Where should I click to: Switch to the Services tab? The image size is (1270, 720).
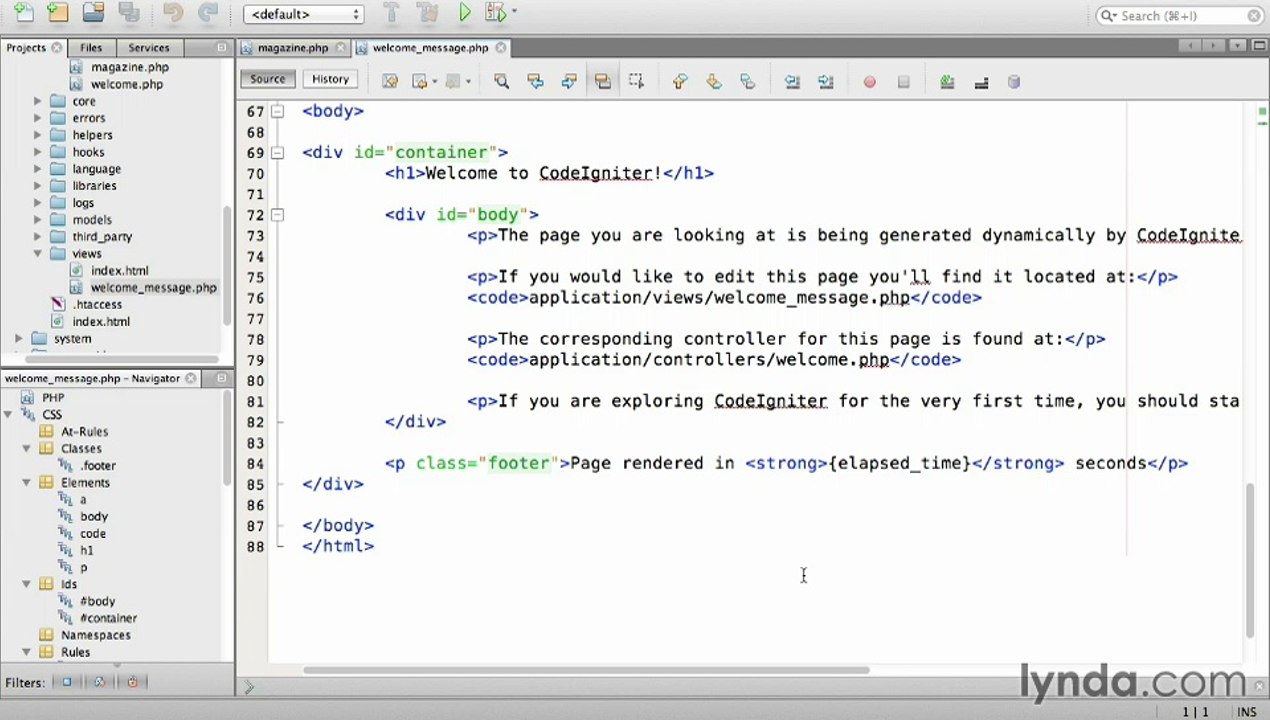point(149,47)
